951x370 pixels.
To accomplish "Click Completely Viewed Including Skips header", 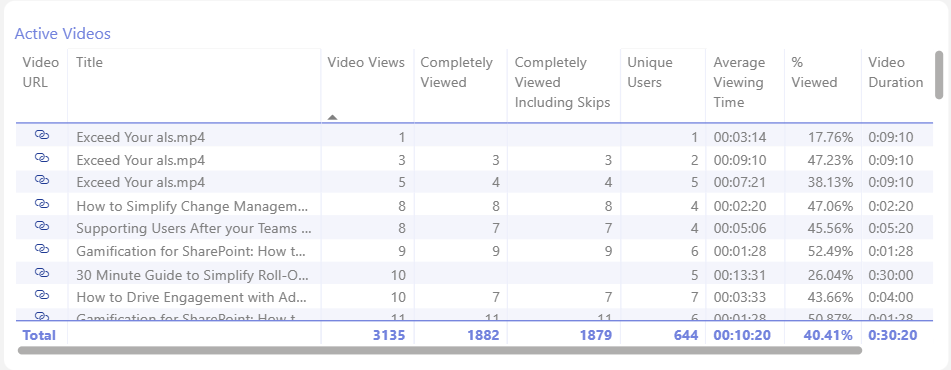I will (562, 82).
